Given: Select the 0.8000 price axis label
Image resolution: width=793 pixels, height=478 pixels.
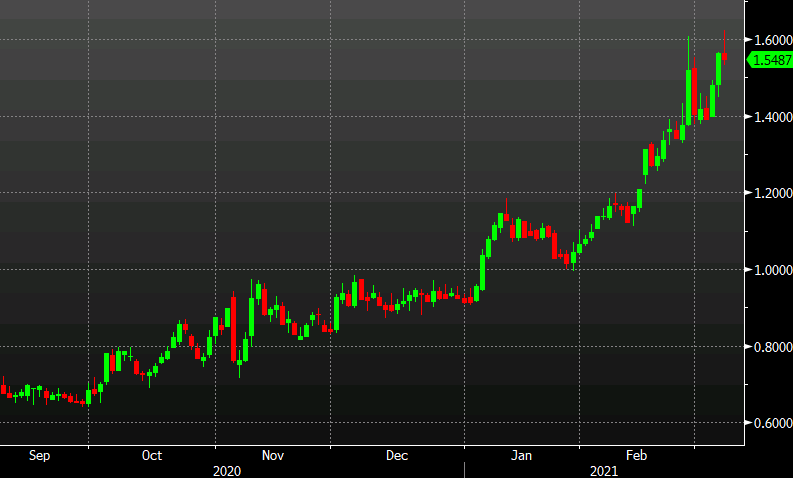Looking at the screenshot, I should tap(770, 347).
